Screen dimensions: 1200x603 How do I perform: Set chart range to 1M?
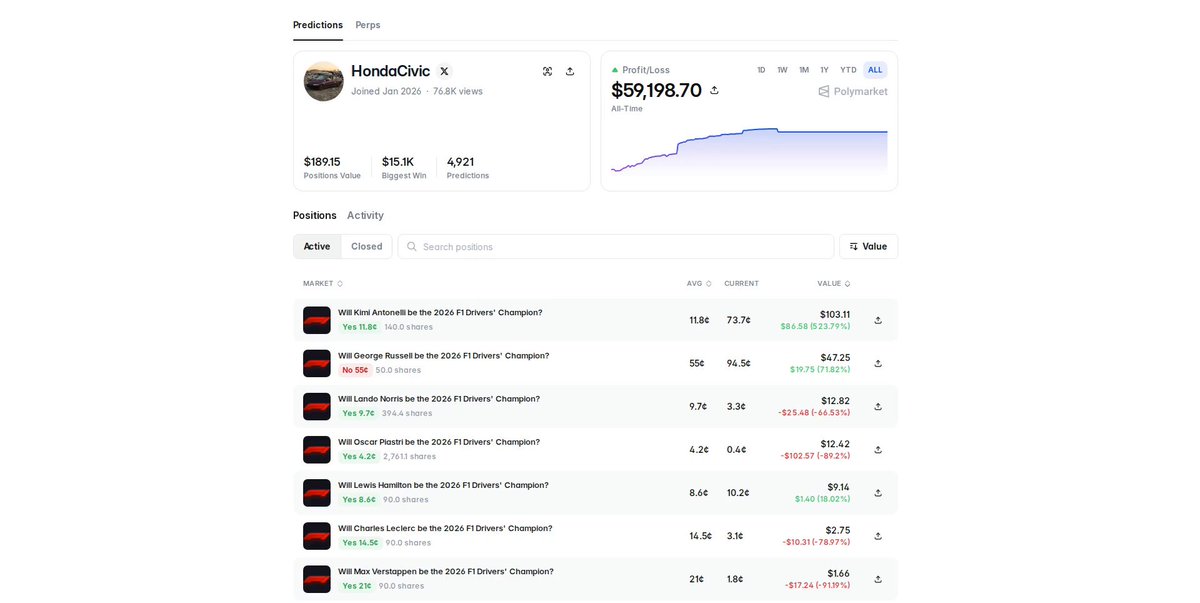pos(804,70)
